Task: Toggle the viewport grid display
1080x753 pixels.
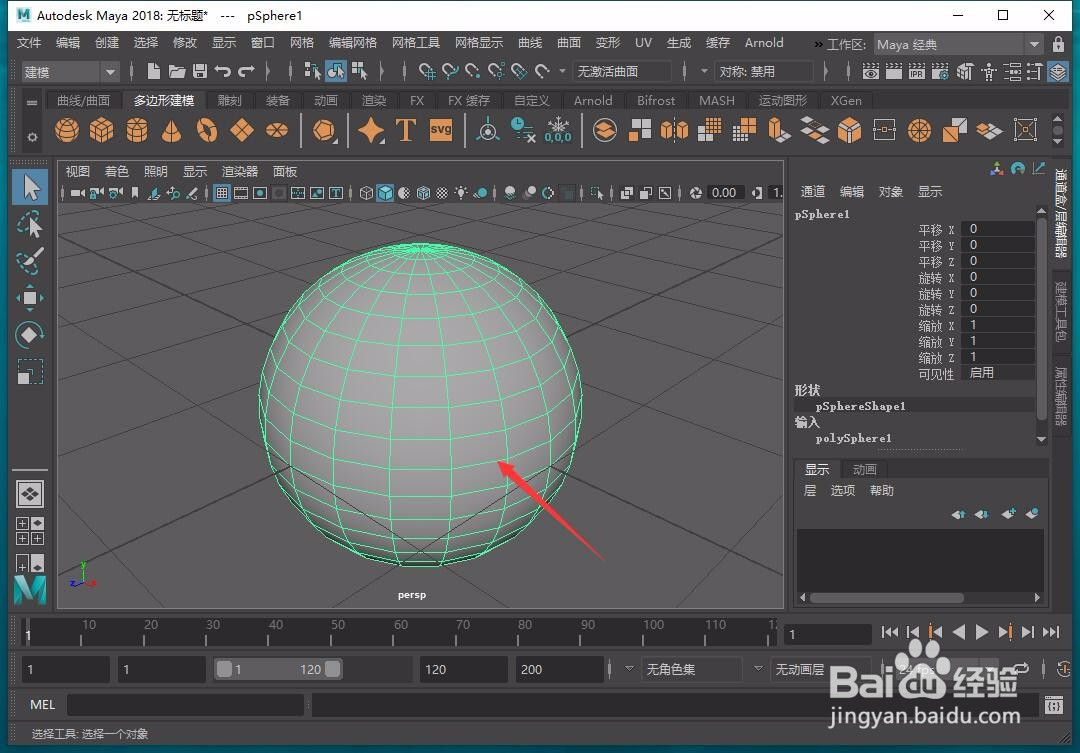Action: (222, 193)
